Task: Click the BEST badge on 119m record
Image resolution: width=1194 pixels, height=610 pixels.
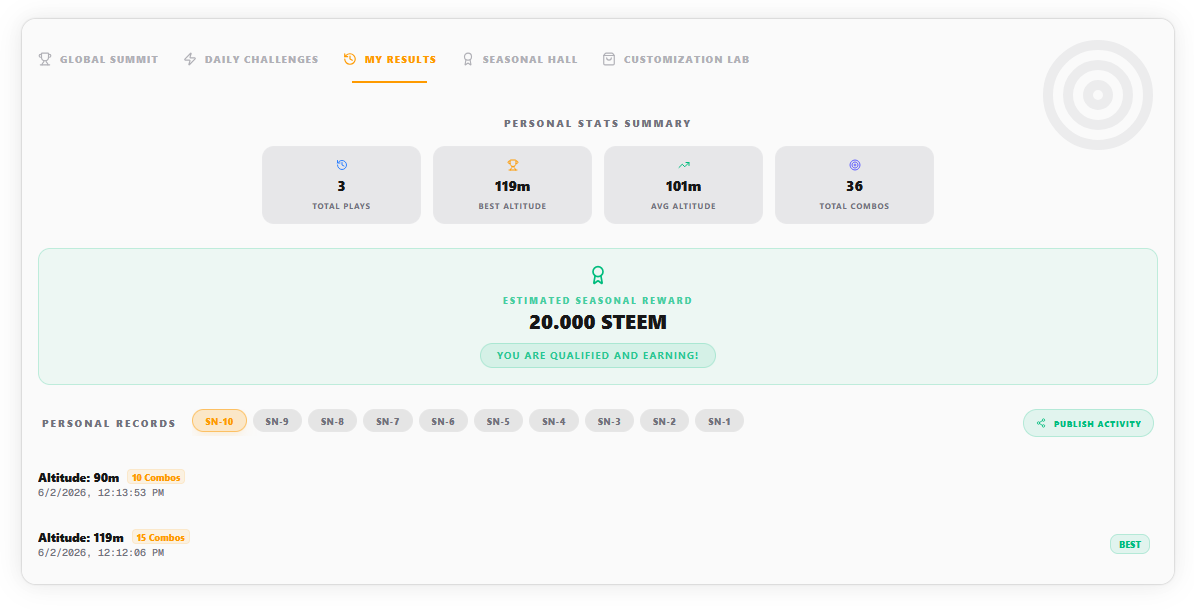Action: [1130, 545]
